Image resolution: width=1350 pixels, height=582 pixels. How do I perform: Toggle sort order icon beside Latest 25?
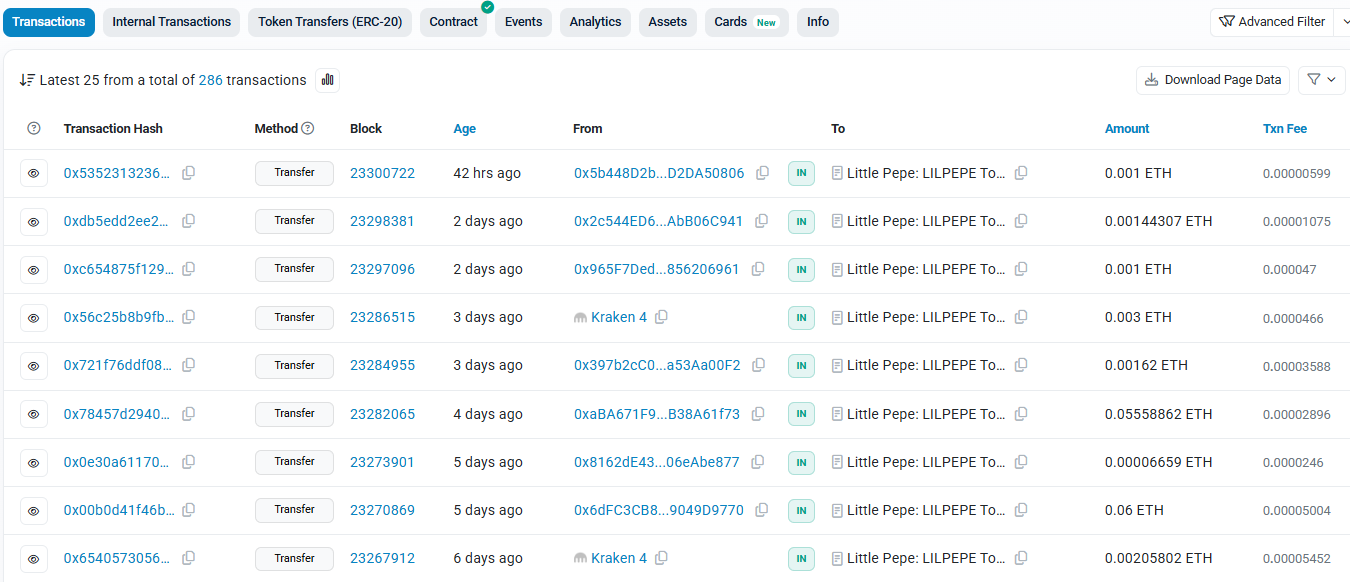pos(27,80)
